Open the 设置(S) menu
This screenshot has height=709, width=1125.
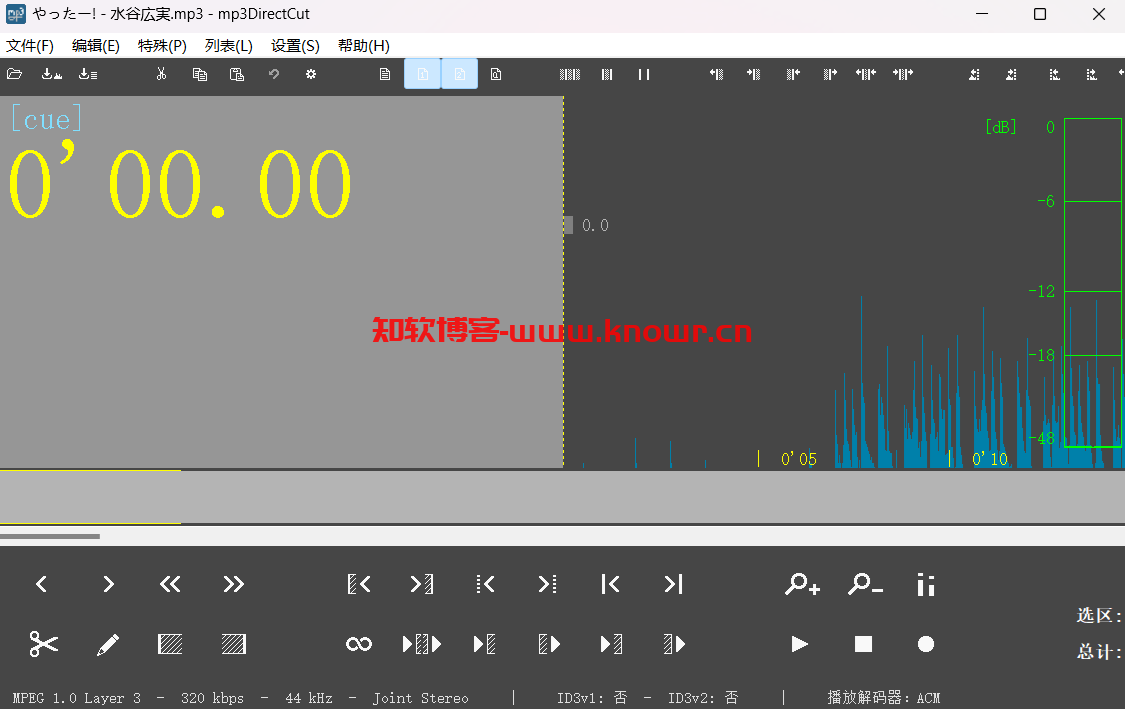(x=295, y=46)
